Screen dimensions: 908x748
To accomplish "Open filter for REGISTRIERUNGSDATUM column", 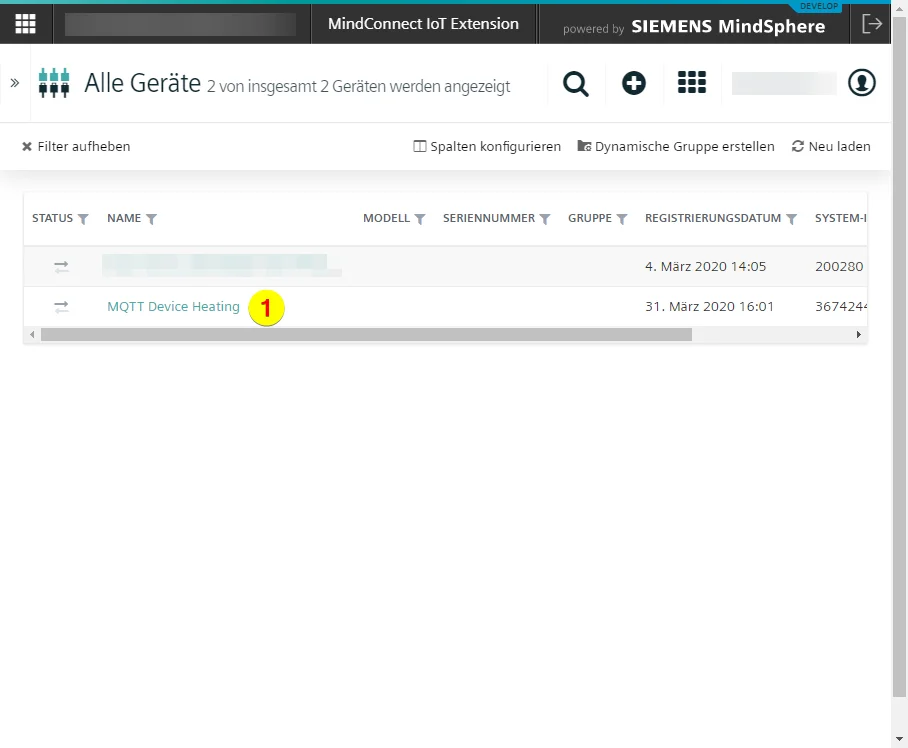I will [x=791, y=219].
